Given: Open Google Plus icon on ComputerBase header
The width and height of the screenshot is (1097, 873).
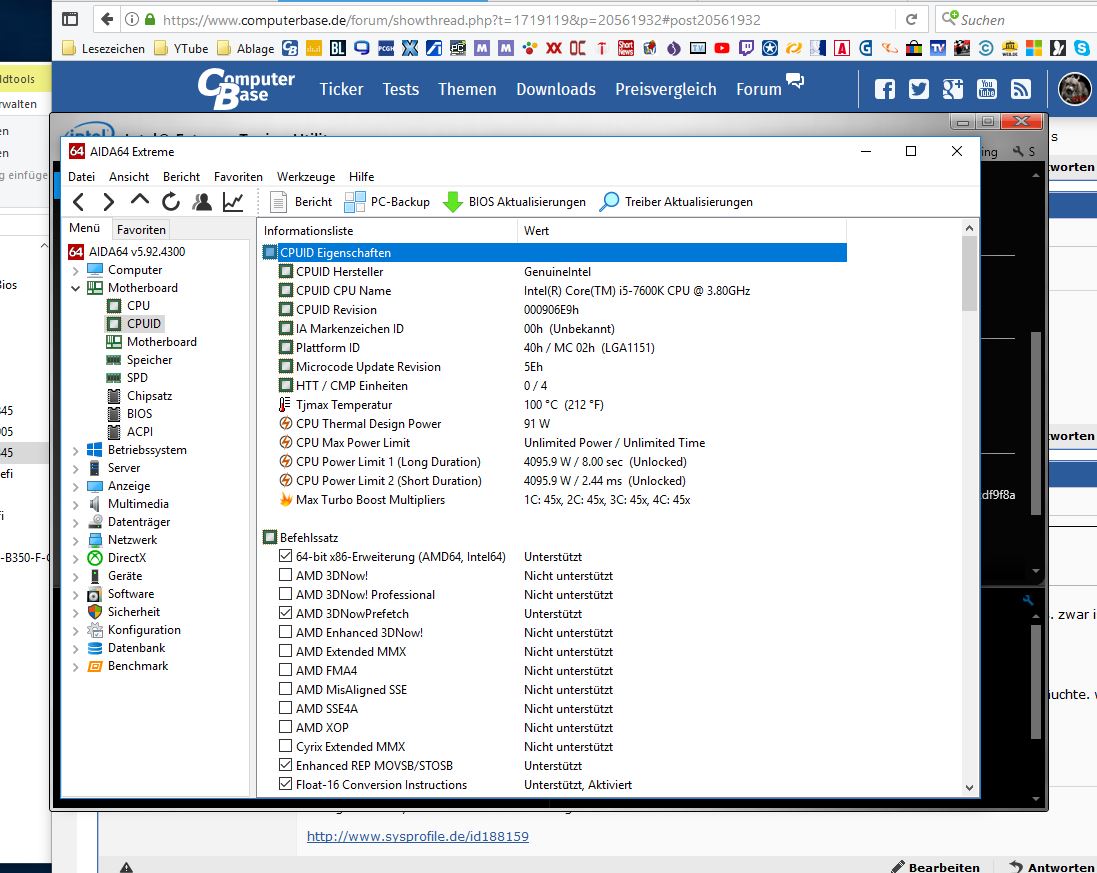Looking at the screenshot, I should point(952,89).
